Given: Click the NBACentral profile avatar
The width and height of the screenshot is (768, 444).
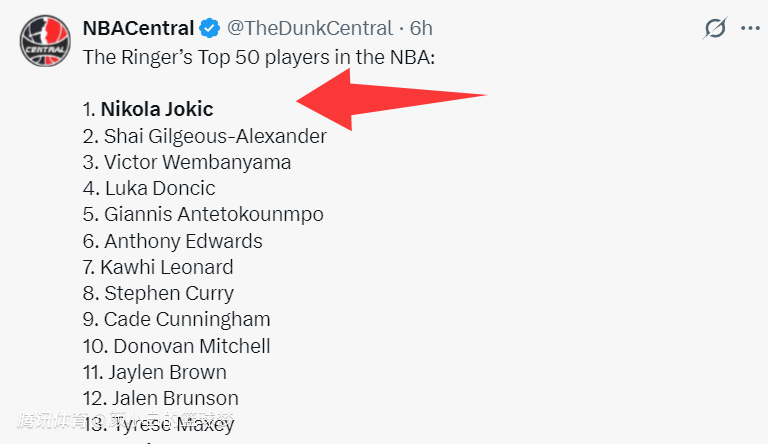Looking at the screenshot, I should click(44, 39).
